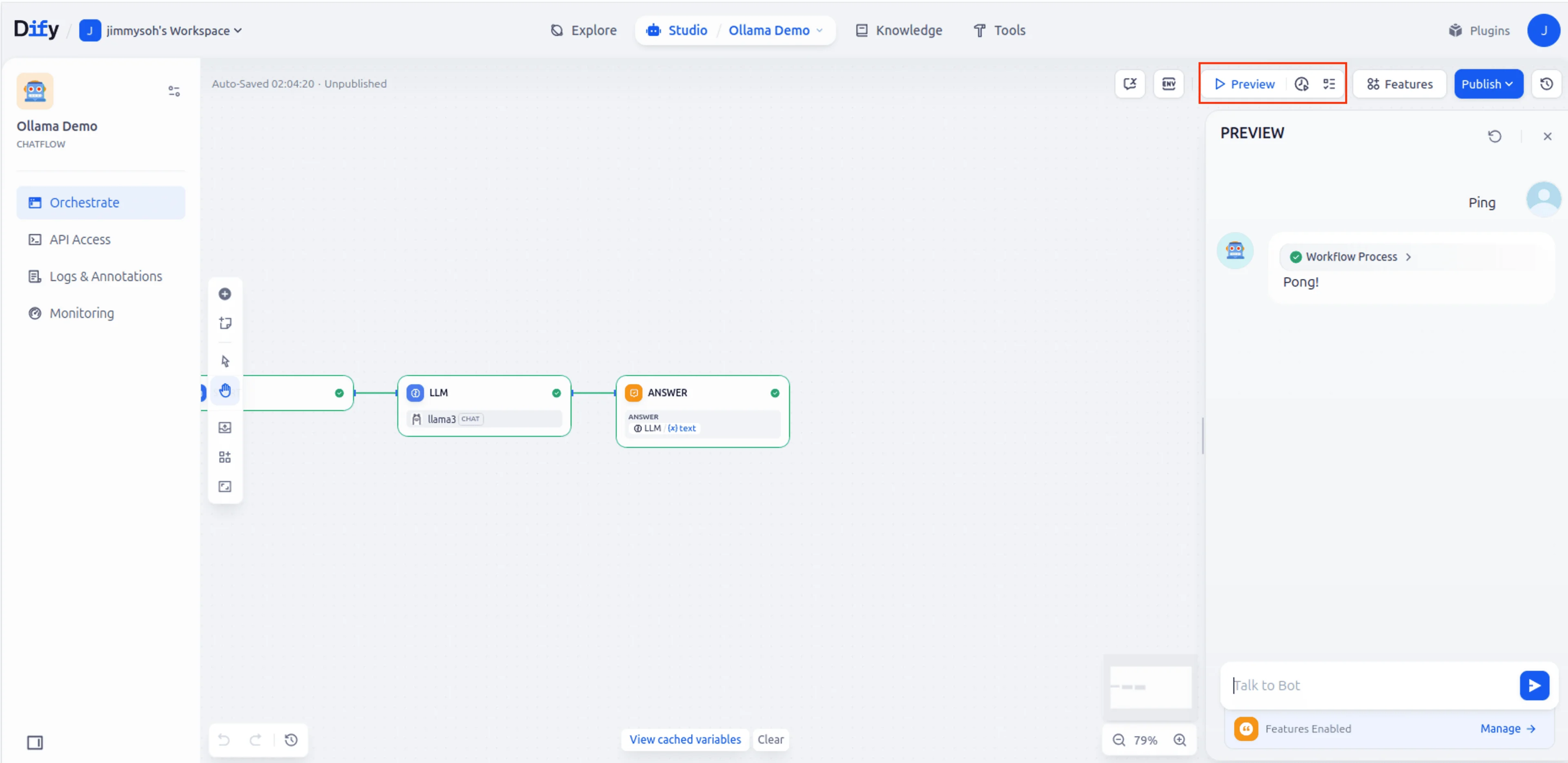This screenshot has width=1568, height=763.
Task: Click View cached variables
Action: (x=685, y=739)
